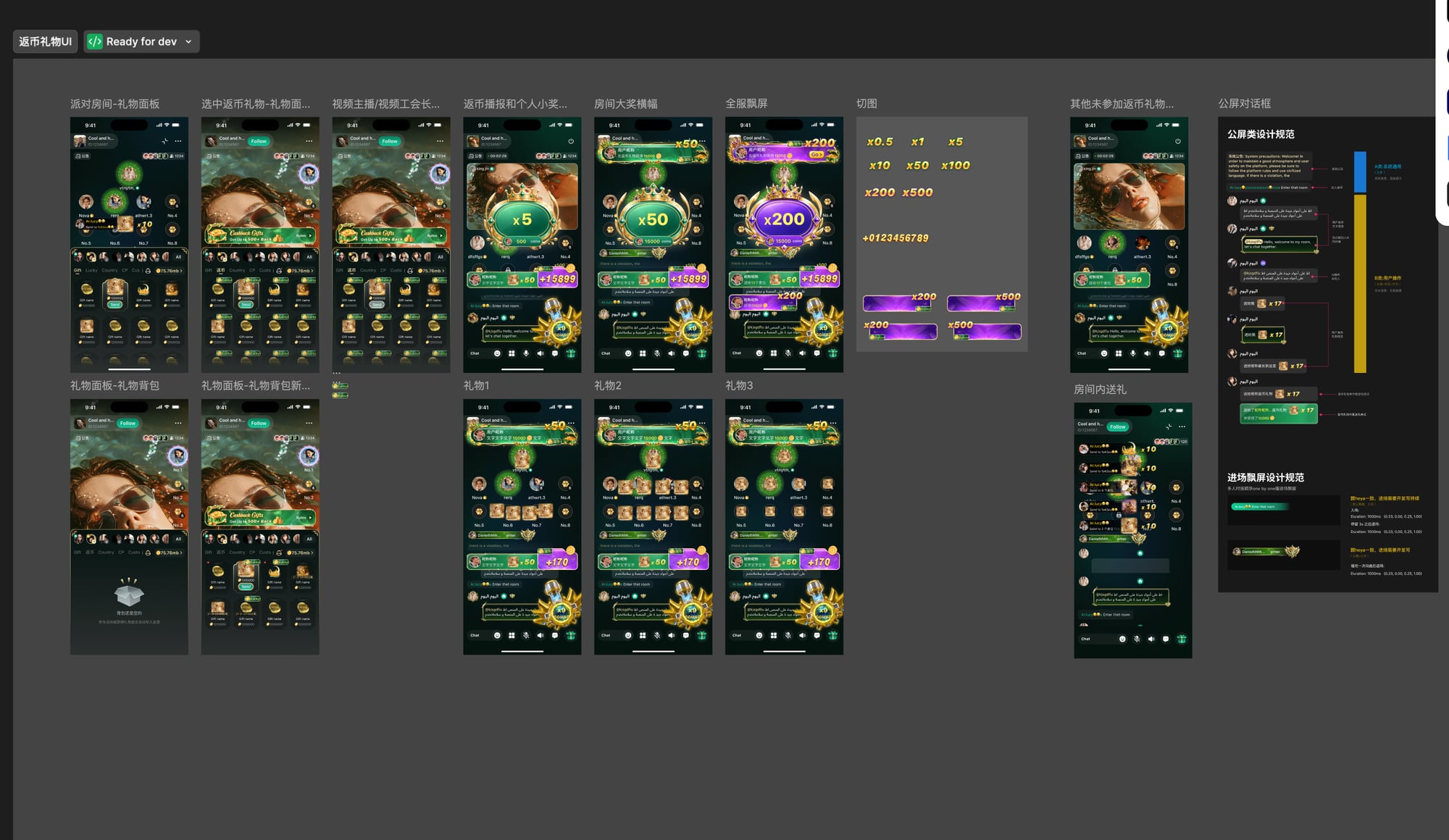Select the 返币礼物UI section title

click(45, 41)
